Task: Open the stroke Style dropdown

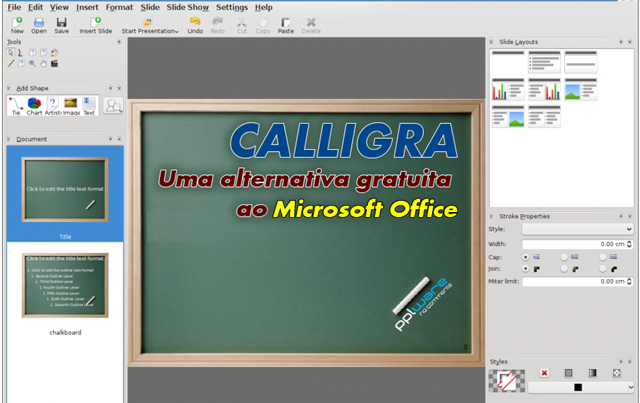Action: (x=578, y=229)
